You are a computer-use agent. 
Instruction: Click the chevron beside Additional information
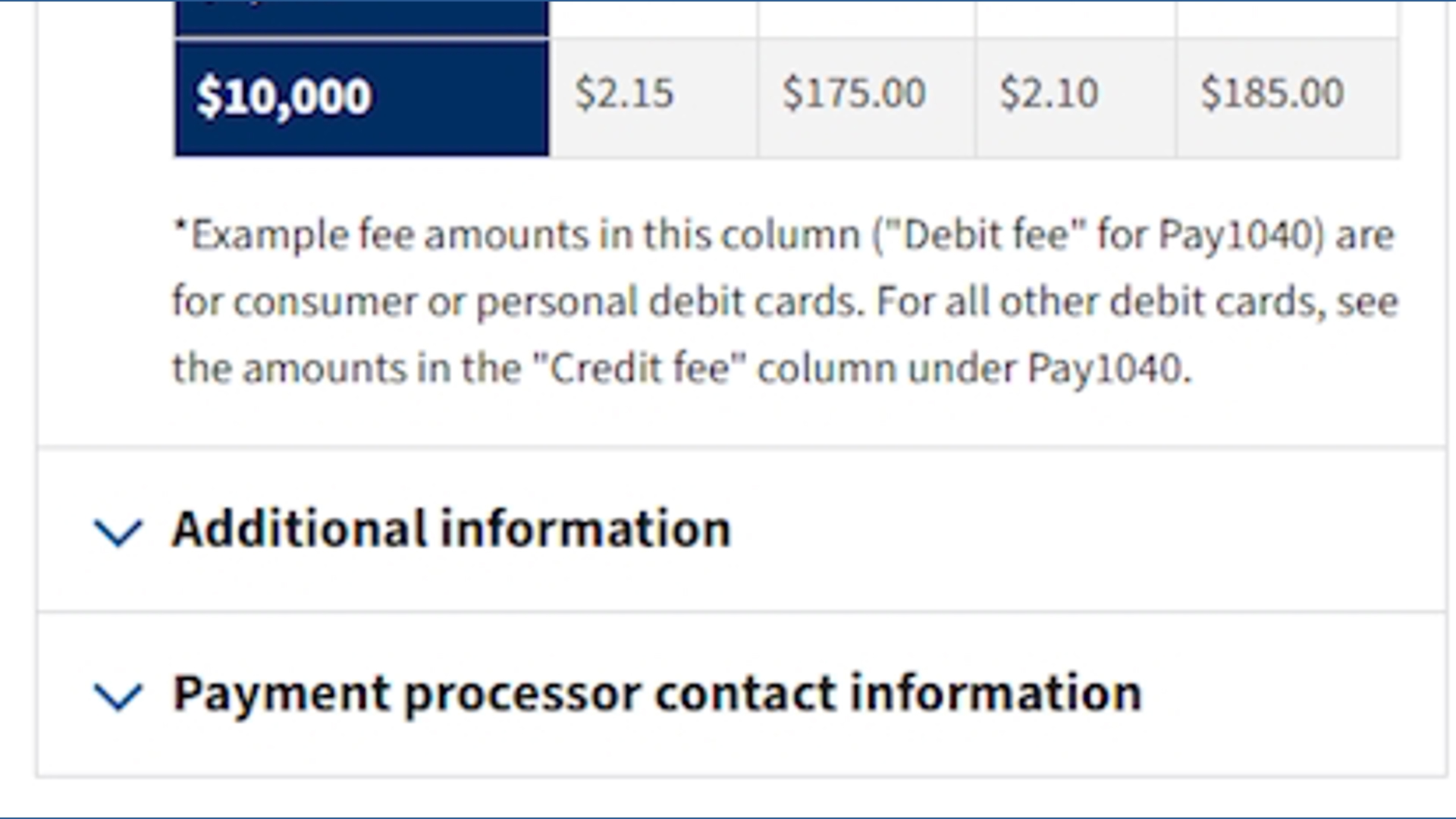(118, 531)
